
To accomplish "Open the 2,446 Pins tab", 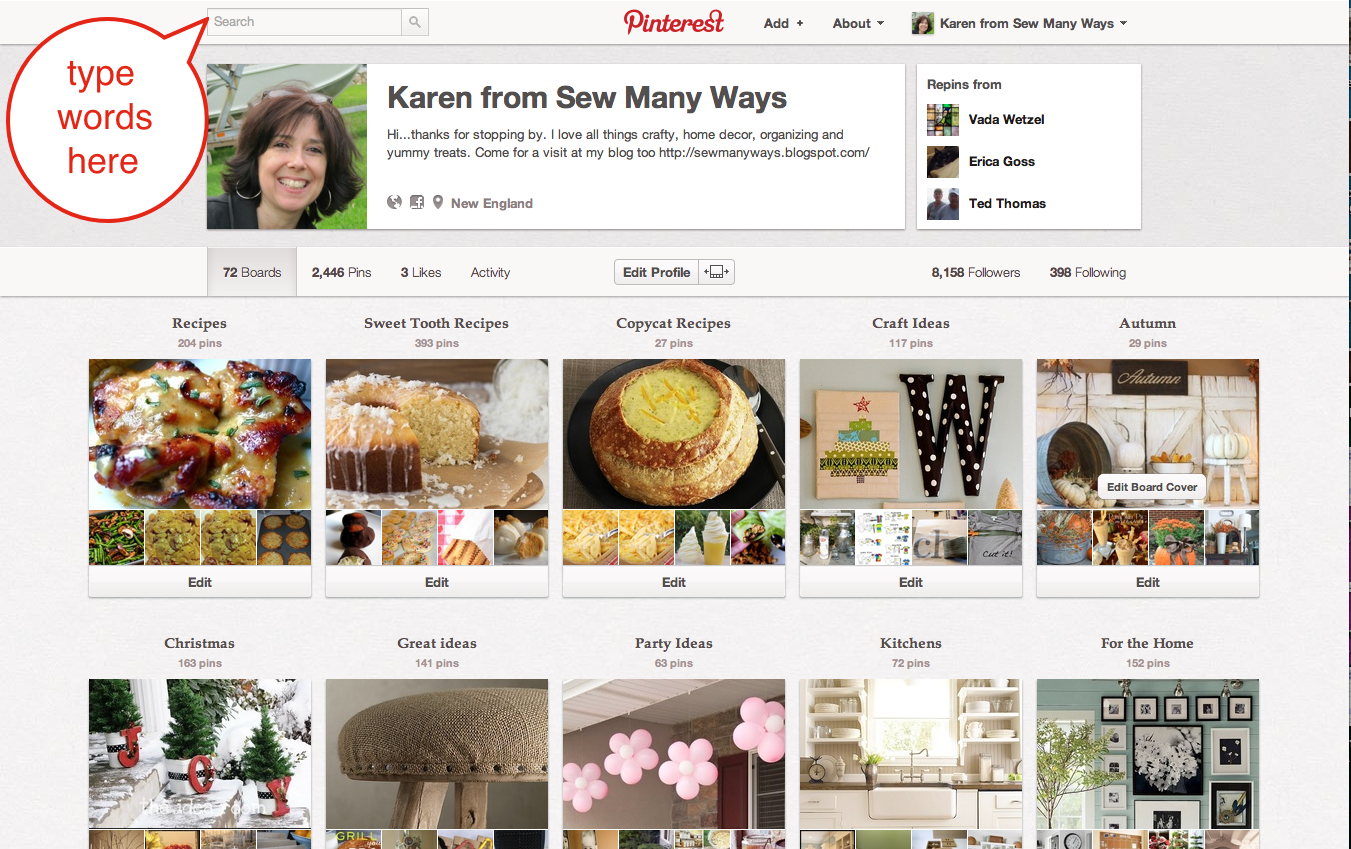I will [341, 271].
